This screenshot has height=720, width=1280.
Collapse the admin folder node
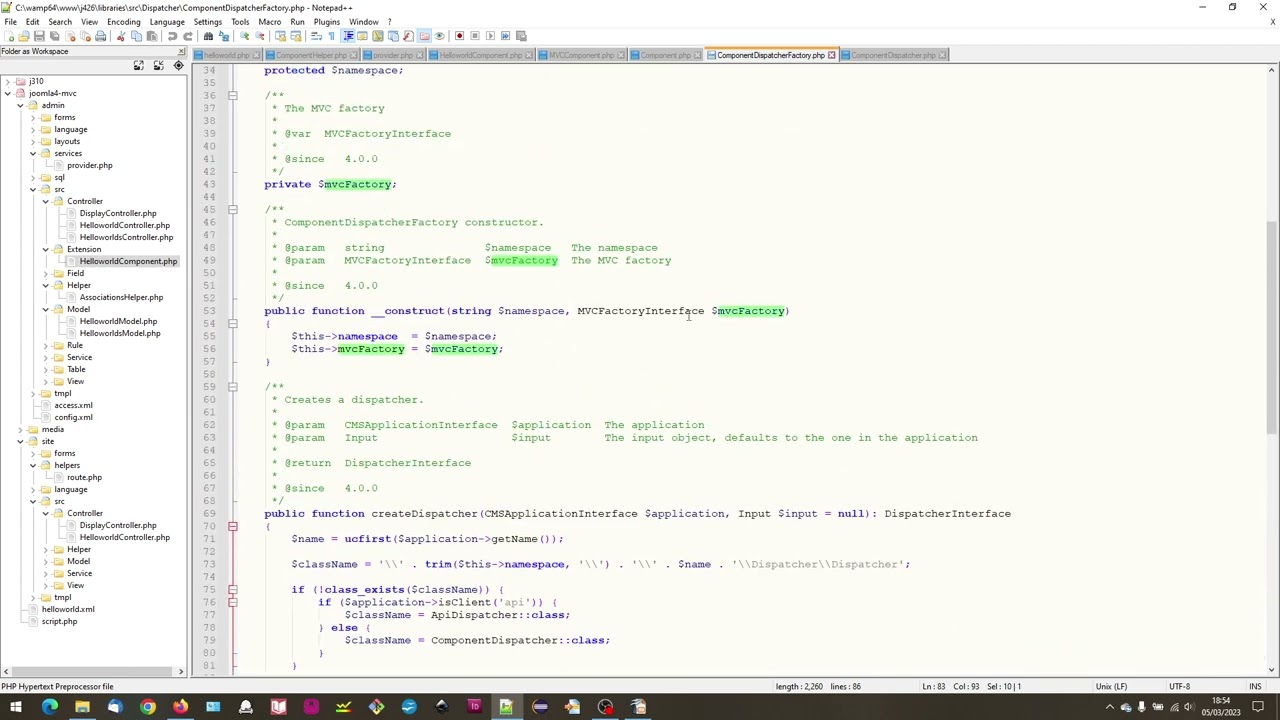20,105
